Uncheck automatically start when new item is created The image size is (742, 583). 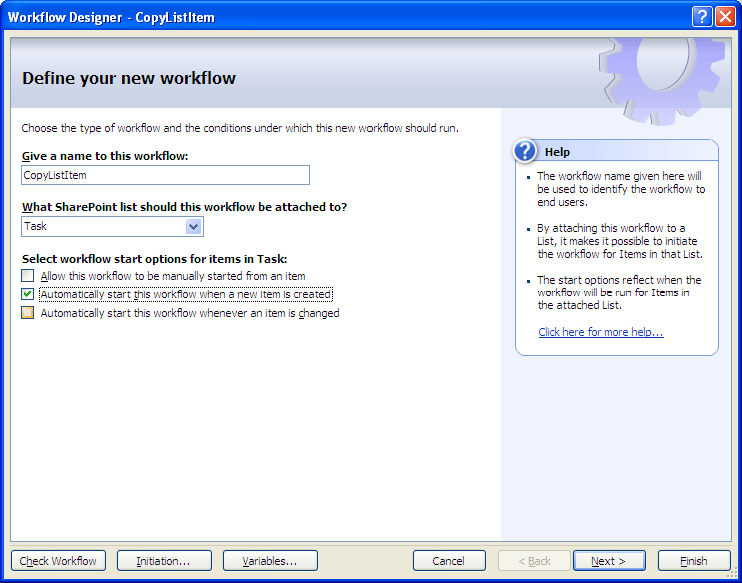pos(27,294)
